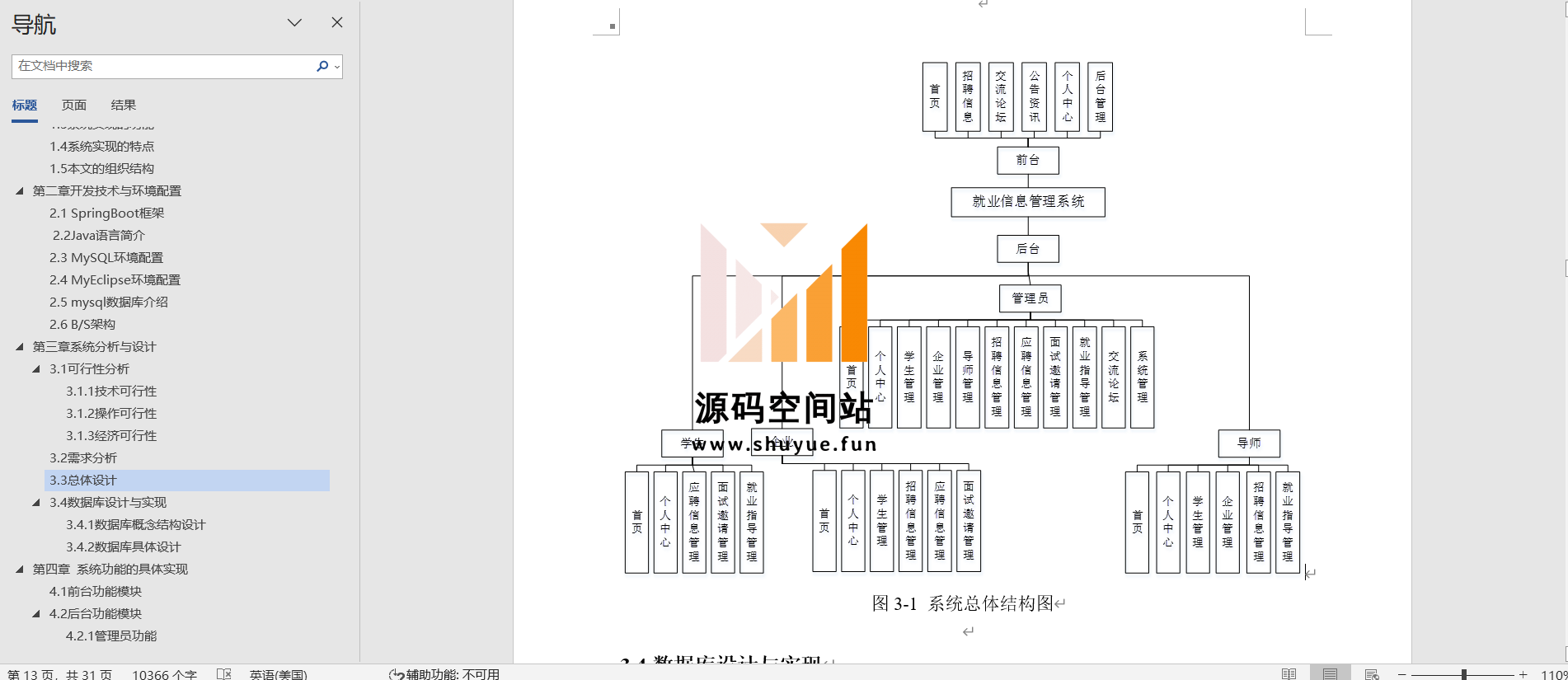Jump to heading 4.1前台功能模块
This screenshot has height=680, width=1568.
[x=95, y=592]
